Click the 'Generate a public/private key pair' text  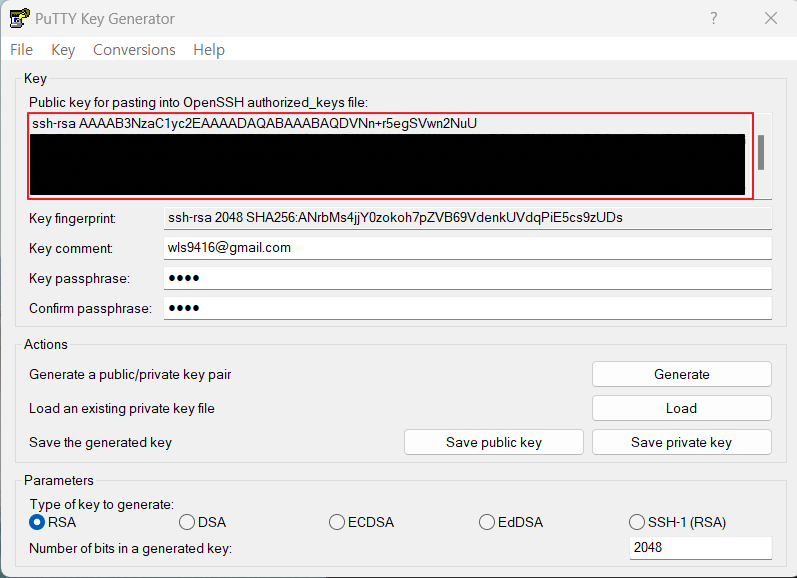pos(130,375)
